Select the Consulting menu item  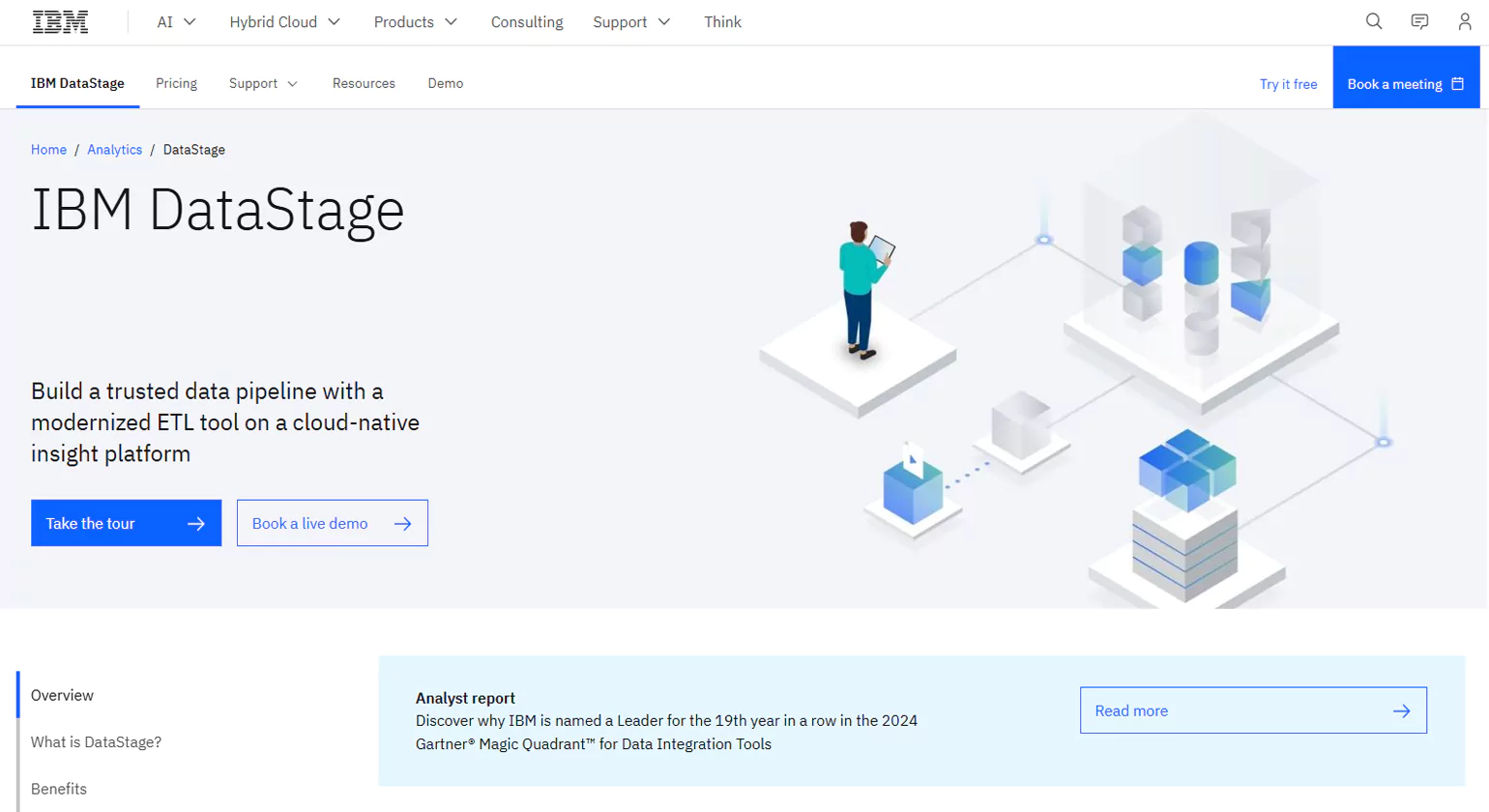(x=526, y=21)
